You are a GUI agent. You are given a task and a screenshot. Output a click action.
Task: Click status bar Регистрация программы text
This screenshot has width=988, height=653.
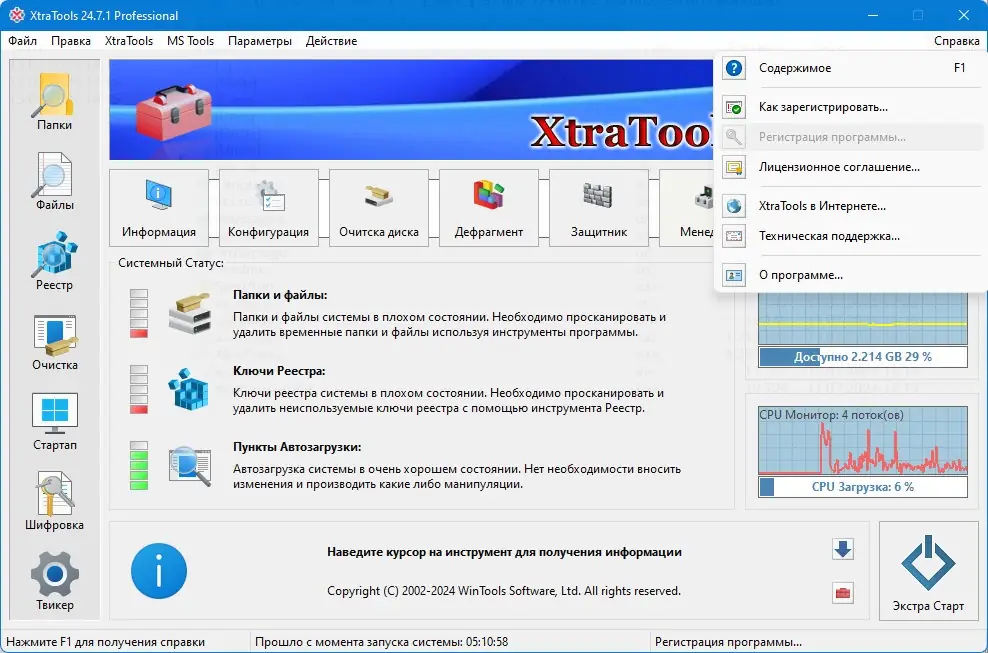[x=728, y=642]
